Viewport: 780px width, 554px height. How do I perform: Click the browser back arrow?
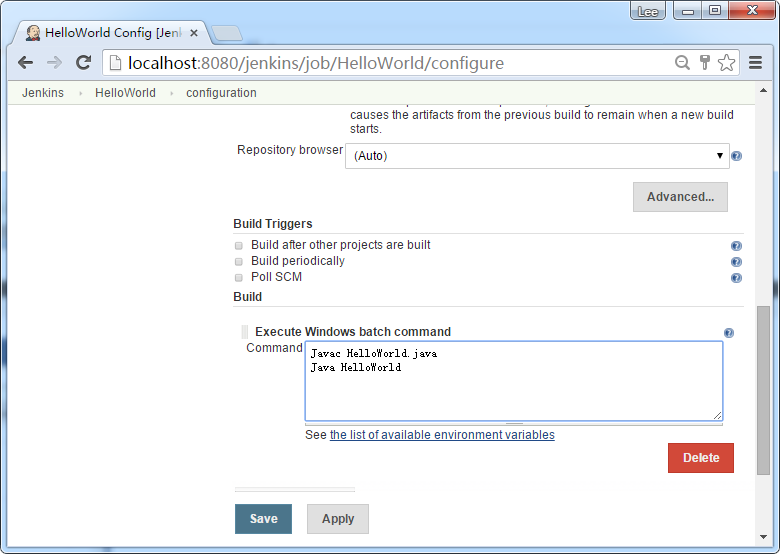[x=25, y=63]
